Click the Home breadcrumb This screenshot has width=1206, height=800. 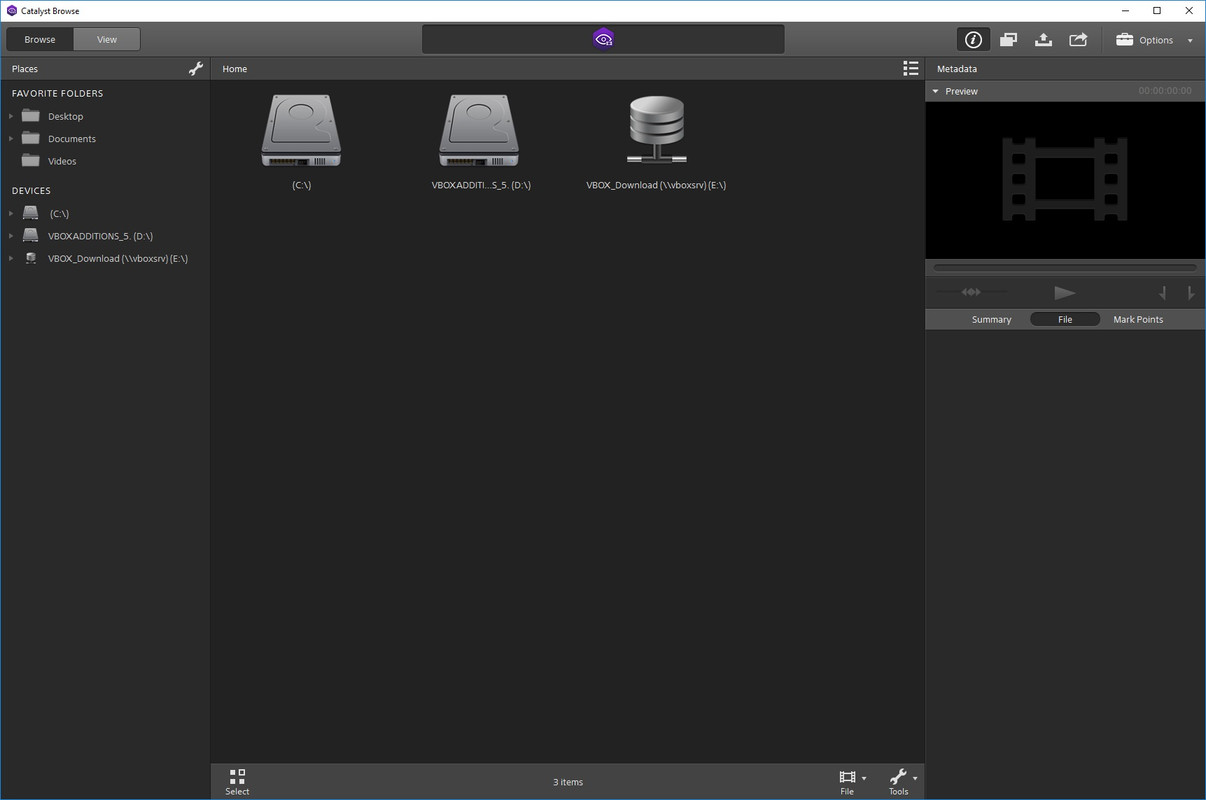tap(235, 69)
